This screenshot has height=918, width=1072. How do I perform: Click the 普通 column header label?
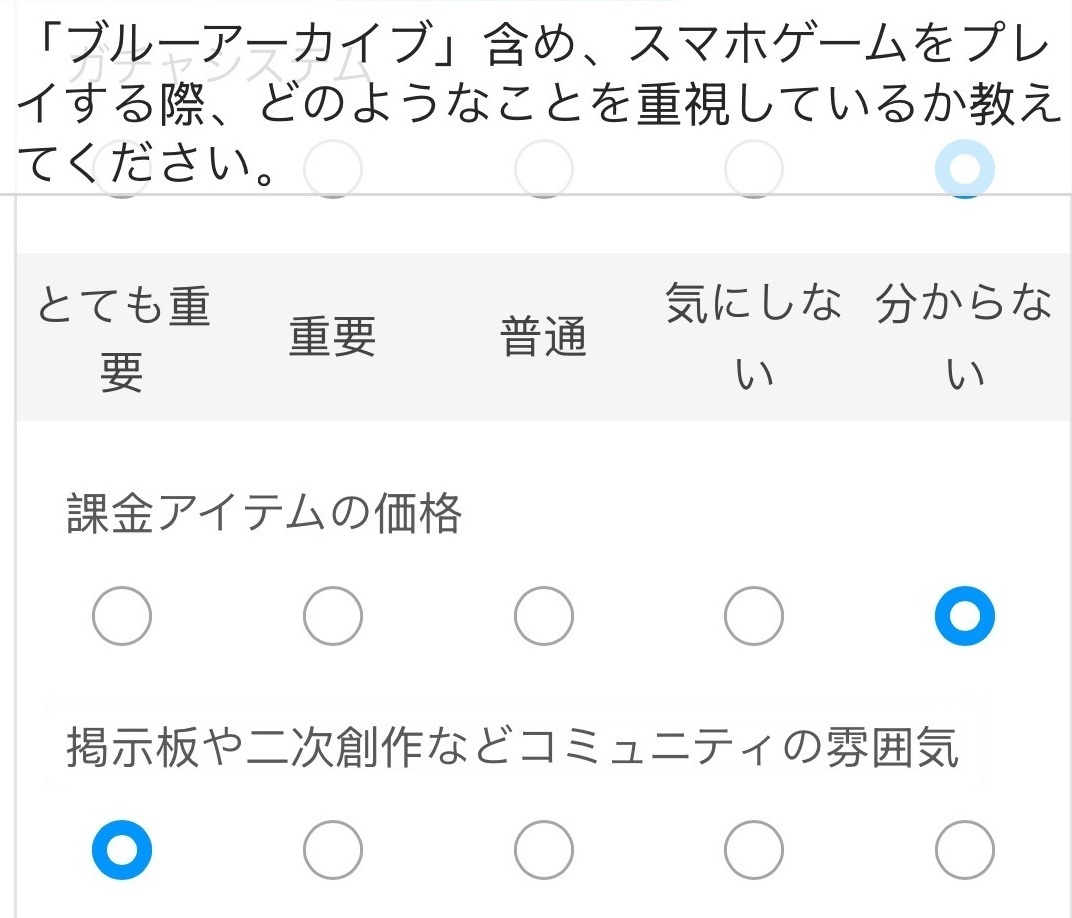pos(544,338)
